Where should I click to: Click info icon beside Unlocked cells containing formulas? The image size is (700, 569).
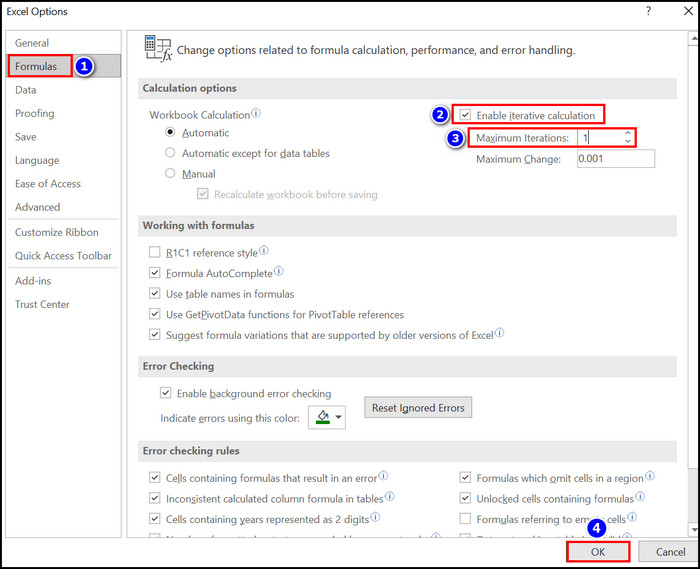pos(640,496)
